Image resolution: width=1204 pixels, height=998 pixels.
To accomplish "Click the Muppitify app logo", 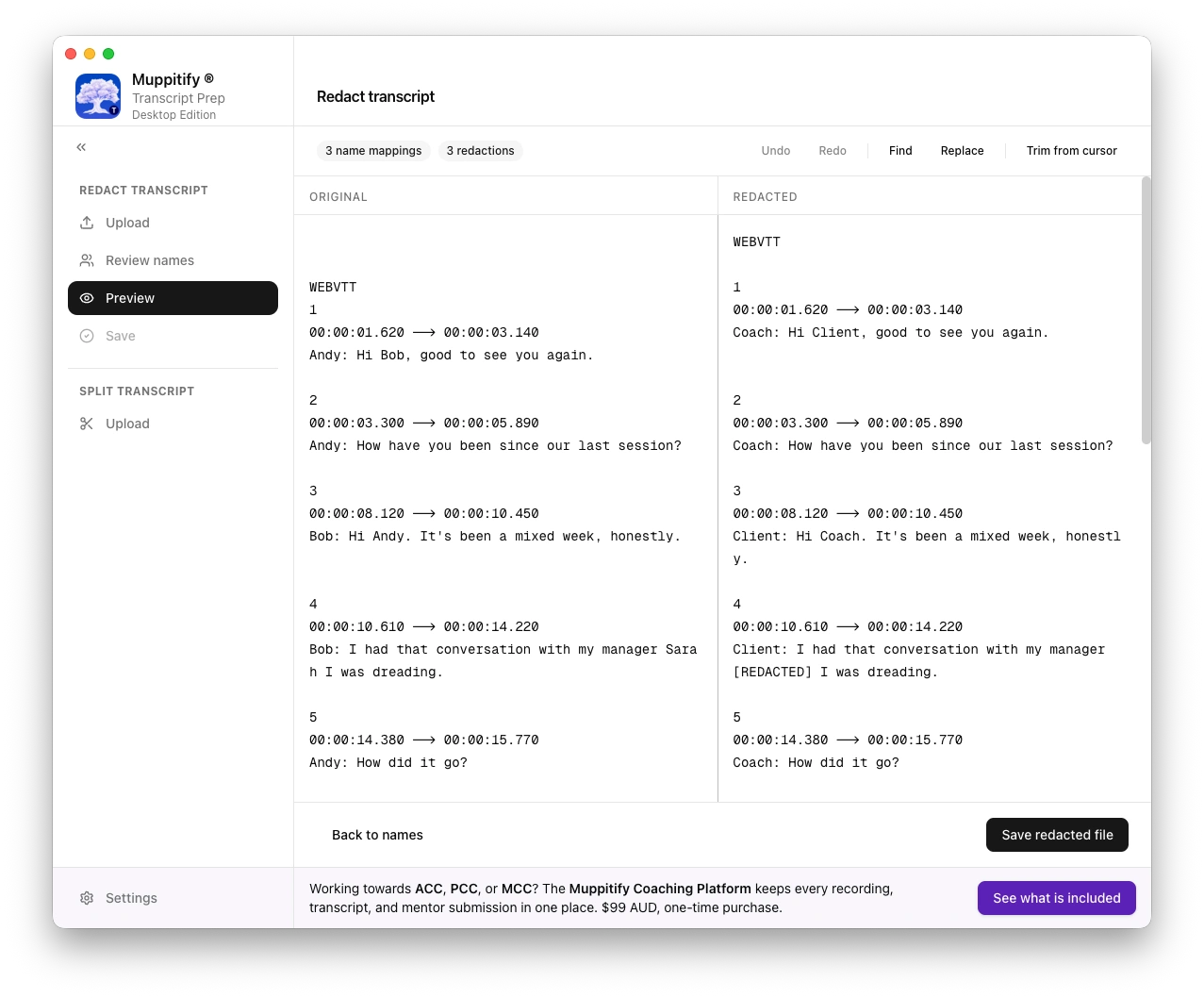I will pos(97,95).
